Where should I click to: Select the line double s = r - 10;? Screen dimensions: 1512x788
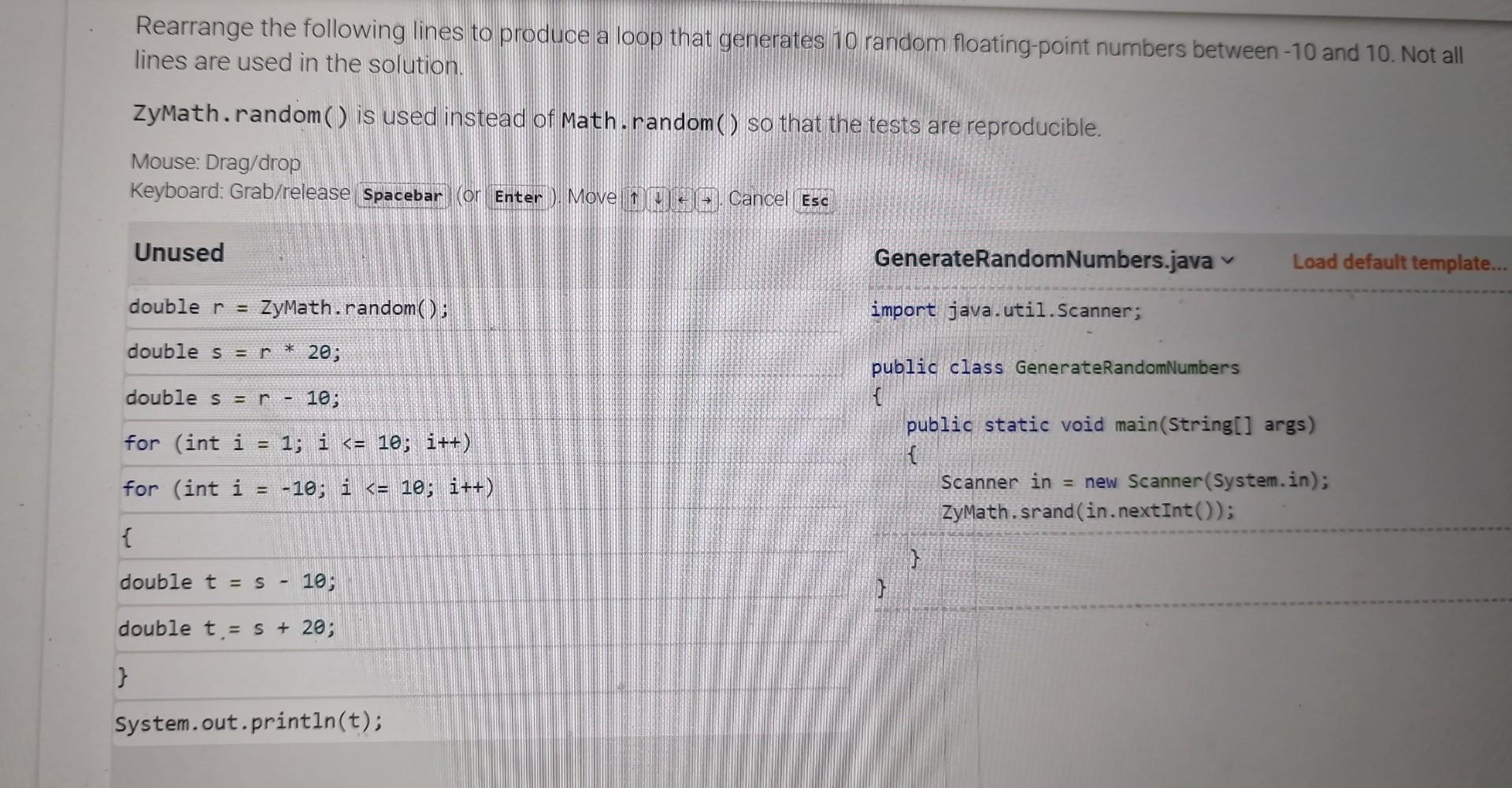[x=231, y=398]
